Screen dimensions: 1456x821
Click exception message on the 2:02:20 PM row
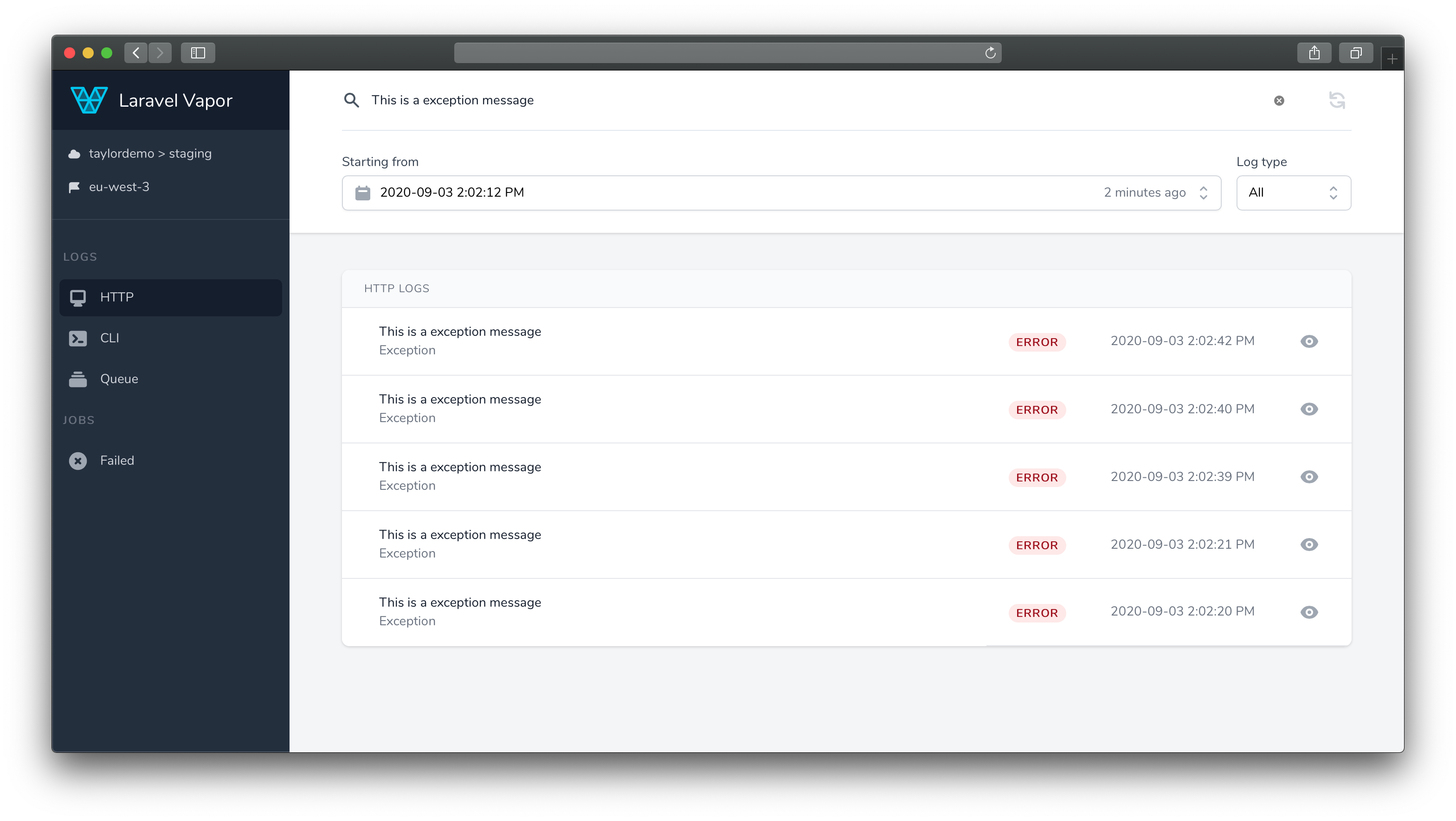pyautogui.click(x=459, y=603)
